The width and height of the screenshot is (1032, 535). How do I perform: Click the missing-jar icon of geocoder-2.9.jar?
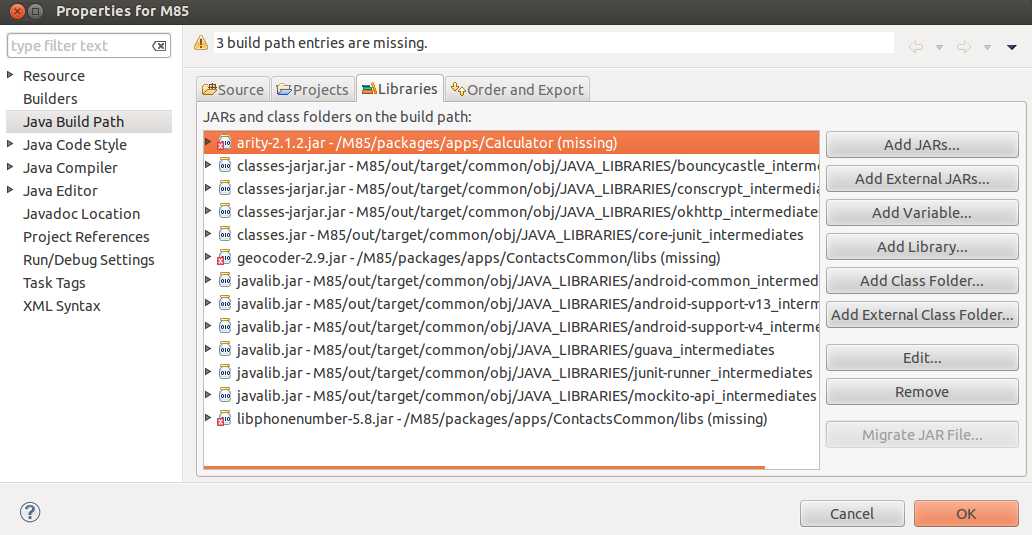(x=224, y=257)
